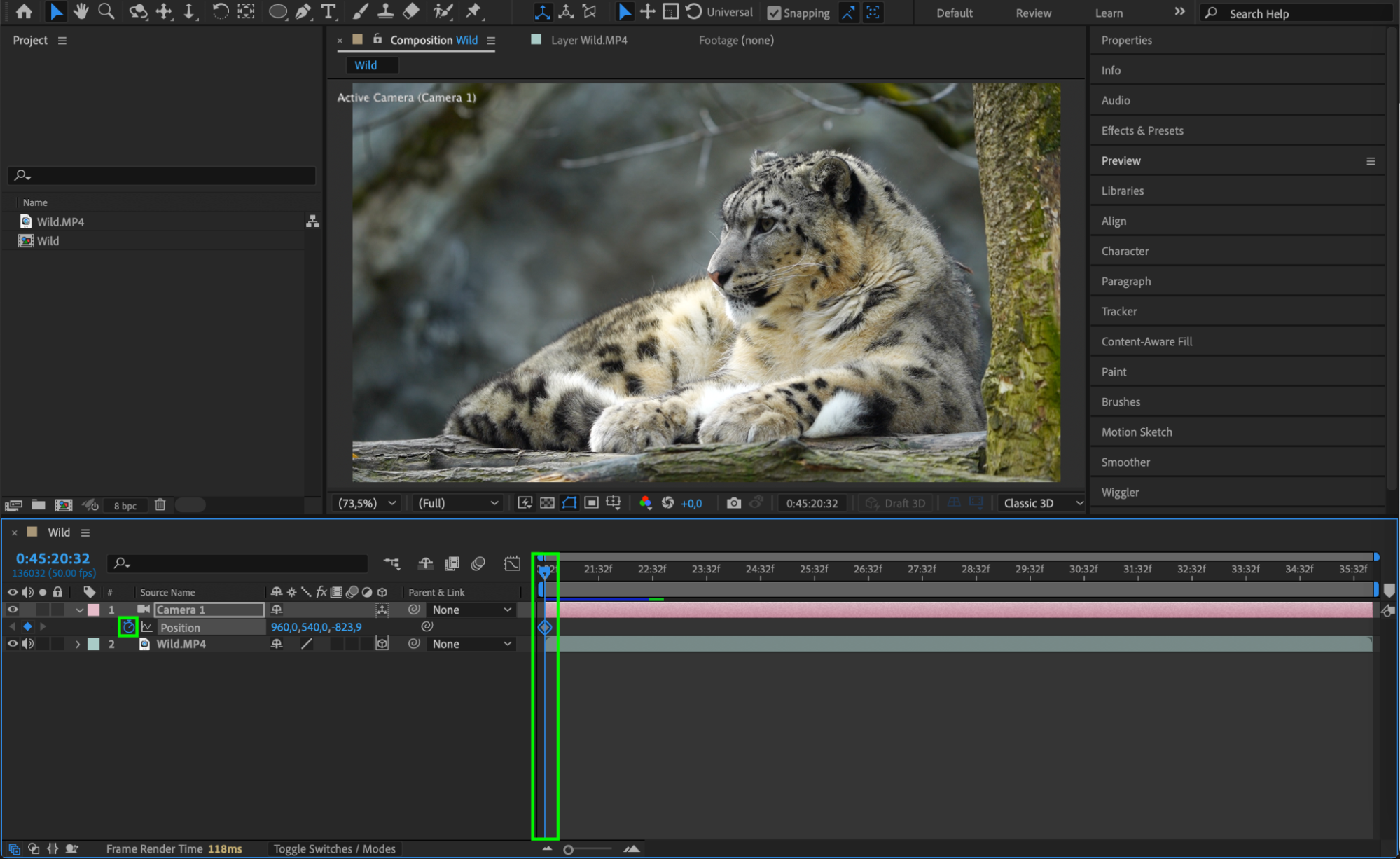
Task: Hide Camera 1 layer visibility eye
Action: coord(12,610)
